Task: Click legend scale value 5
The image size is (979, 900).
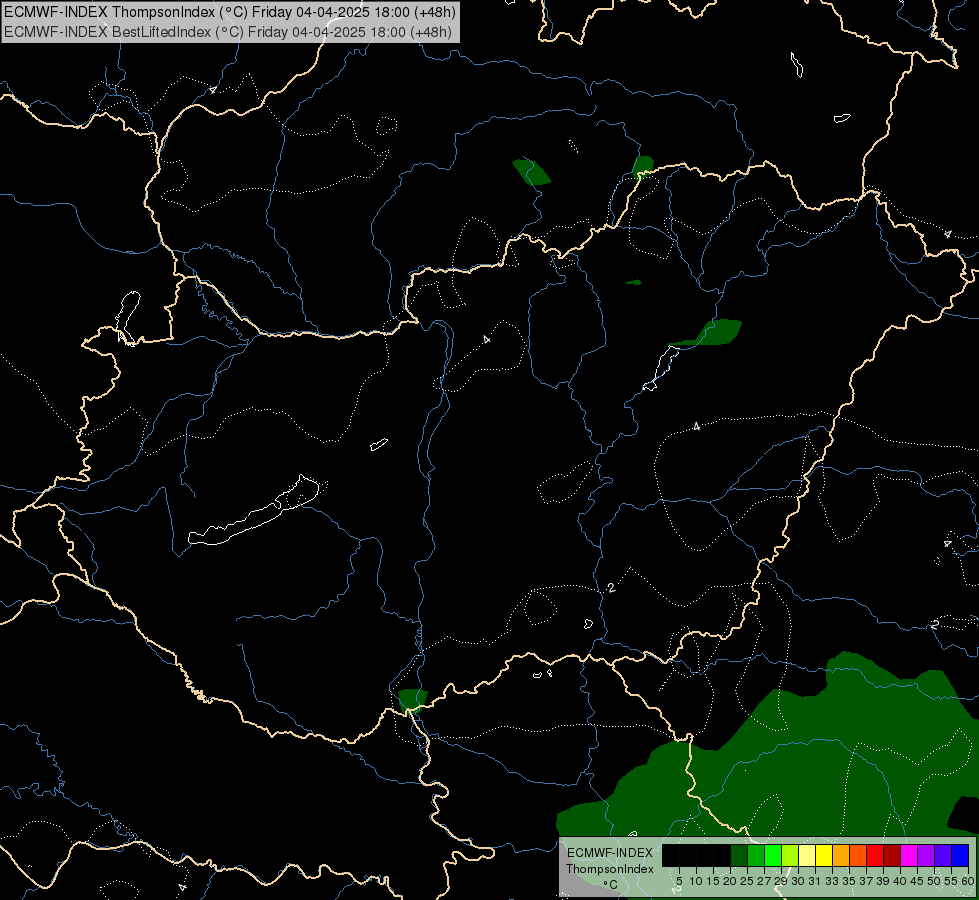Action: (679, 881)
